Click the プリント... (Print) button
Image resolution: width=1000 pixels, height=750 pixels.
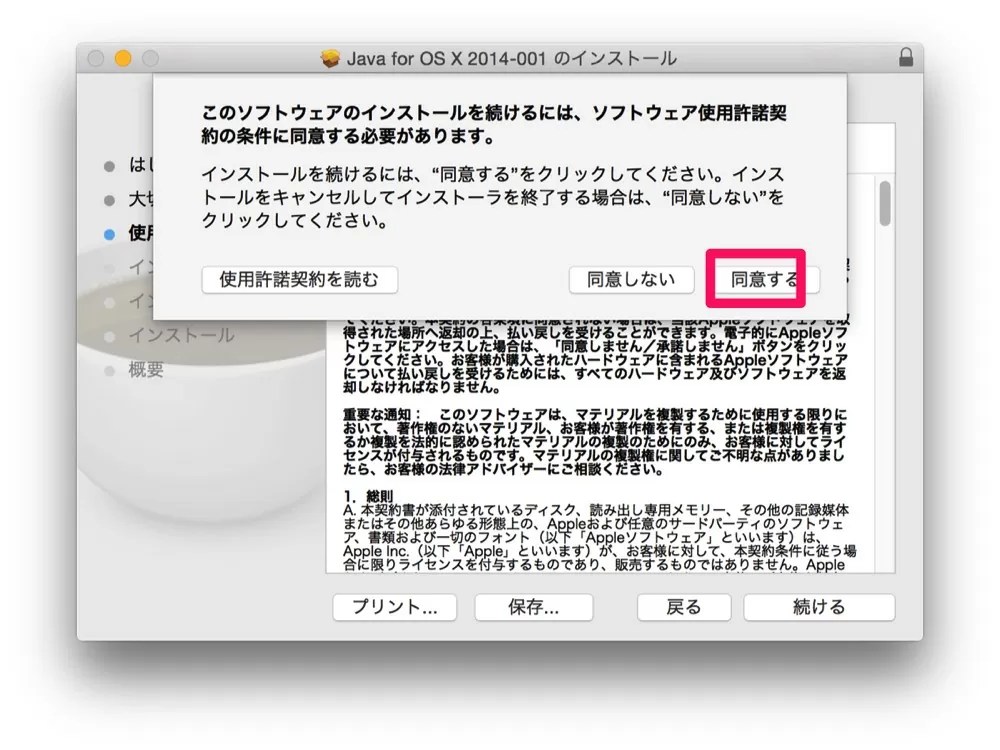[395, 607]
